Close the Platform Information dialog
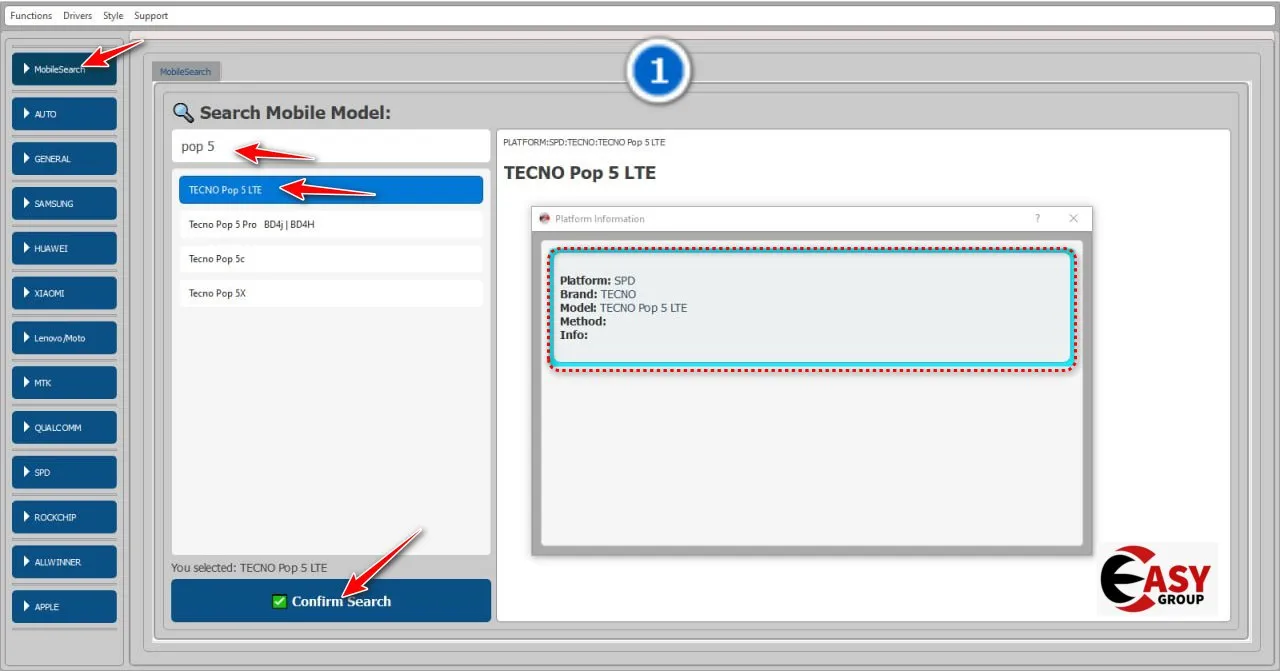1280x671 pixels. pos(1073,218)
